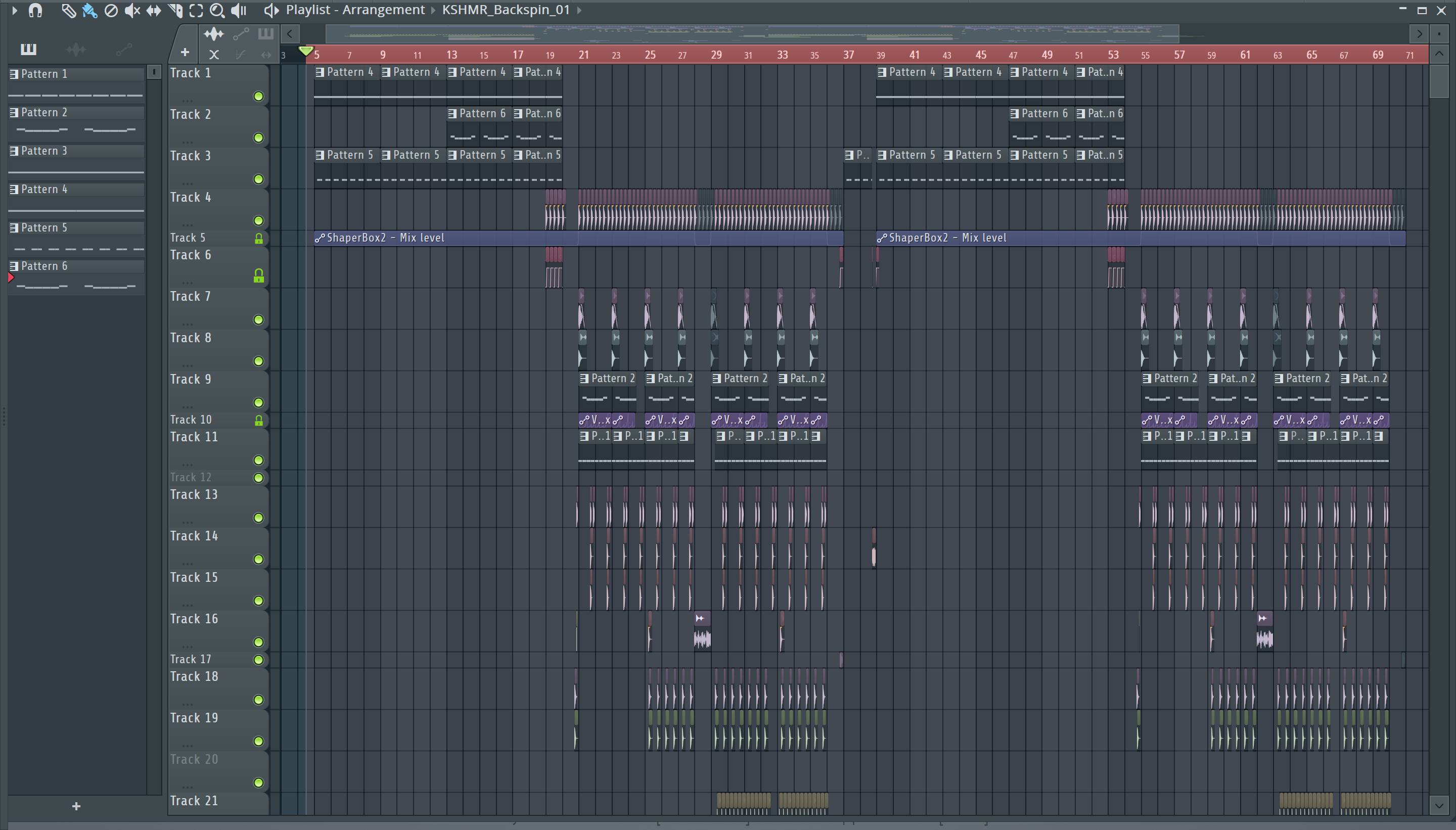Open the Playlist options menu arrow
The height and width of the screenshot is (830, 1456).
(x=14, y=10)
